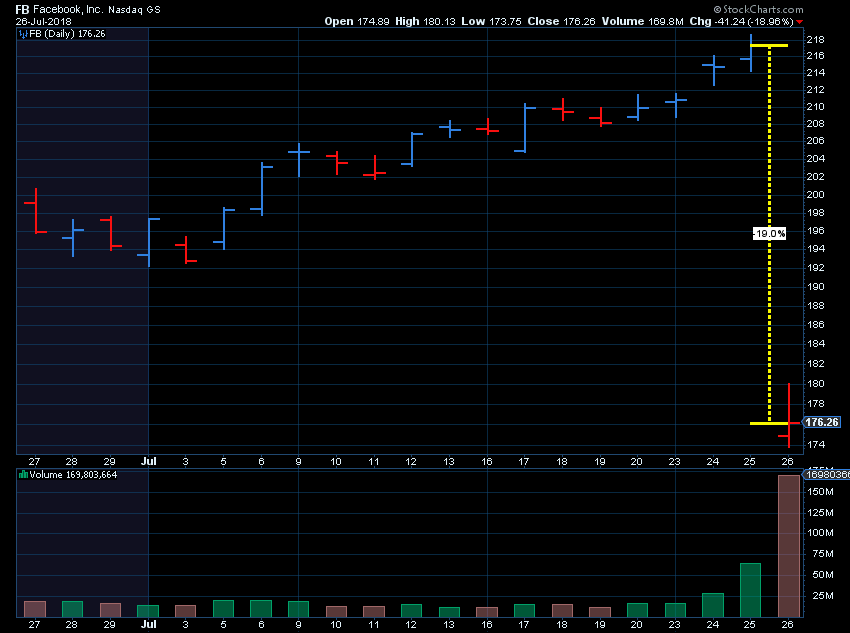Image resolution: width=850 pixels, height=633 pixels.
Task: Click date 26 on the volume panel axis
Action: point(788,624)
